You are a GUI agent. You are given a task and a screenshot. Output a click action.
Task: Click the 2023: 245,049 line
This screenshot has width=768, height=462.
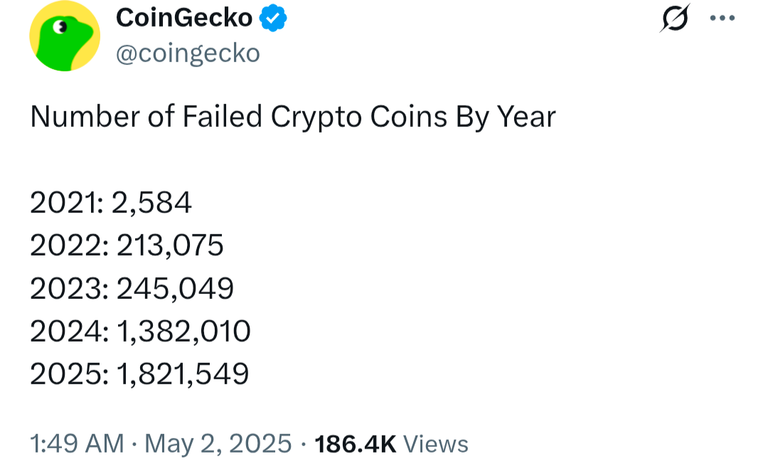(132, 288)
